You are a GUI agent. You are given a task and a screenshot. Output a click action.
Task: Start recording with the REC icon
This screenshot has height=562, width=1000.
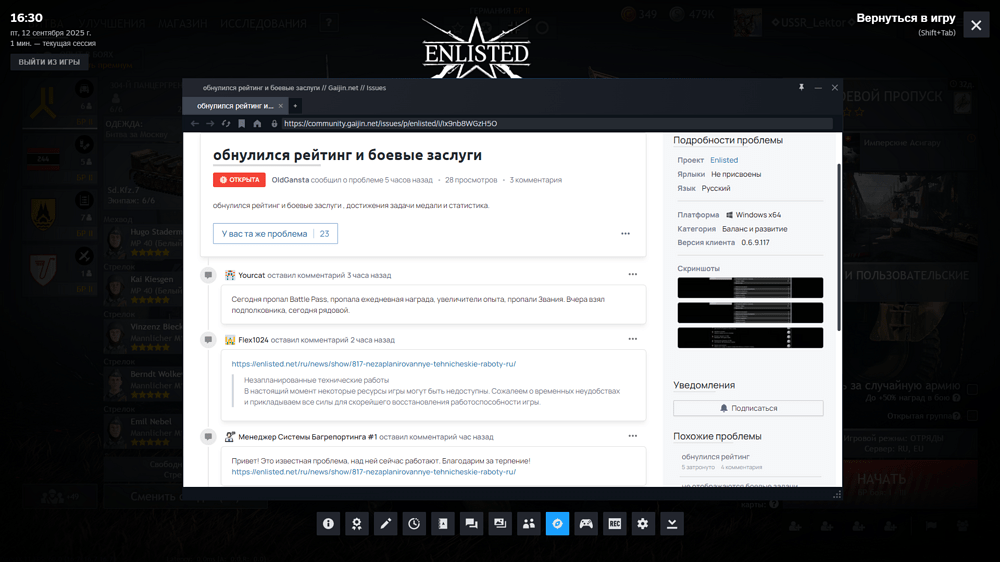point(615,524)
